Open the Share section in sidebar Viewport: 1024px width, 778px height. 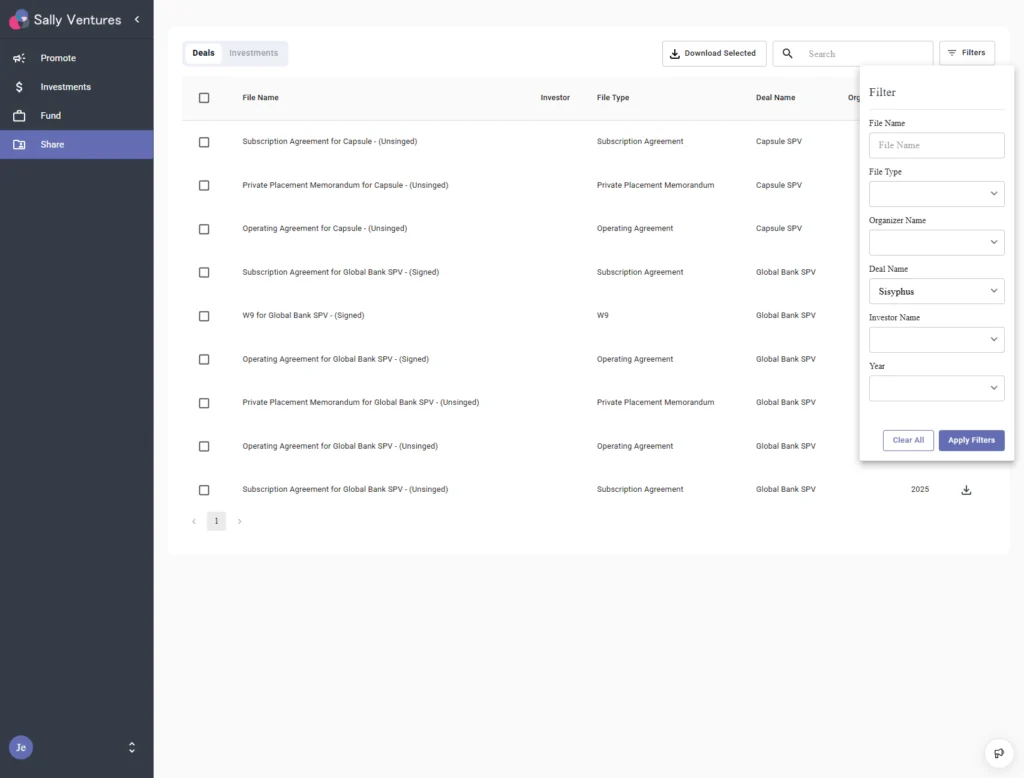tap(52, 145)
